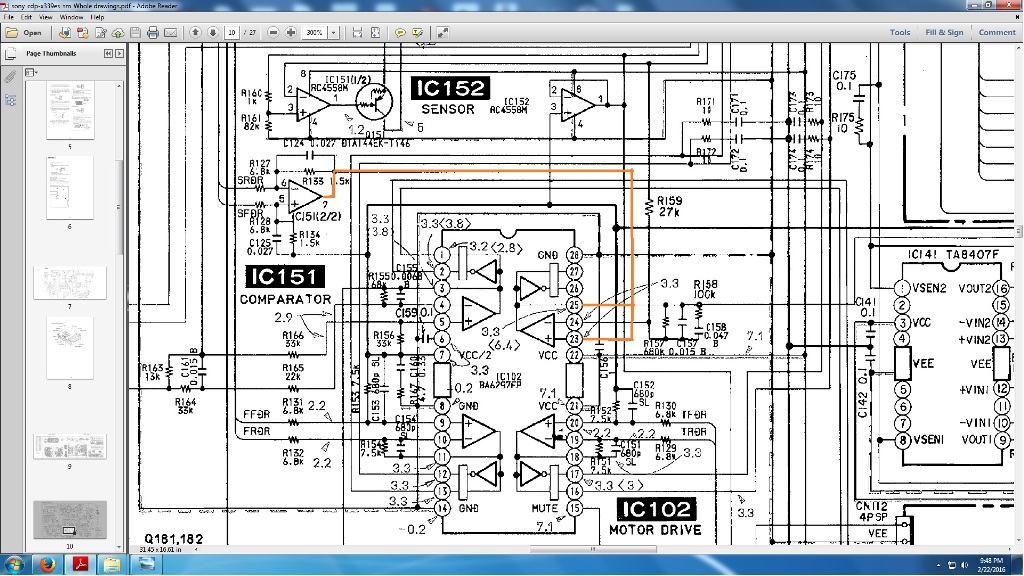Click the fifth taskbar app icon
Image resolution: width=1024 pixels, height=576 pixels.
(146, 564)
